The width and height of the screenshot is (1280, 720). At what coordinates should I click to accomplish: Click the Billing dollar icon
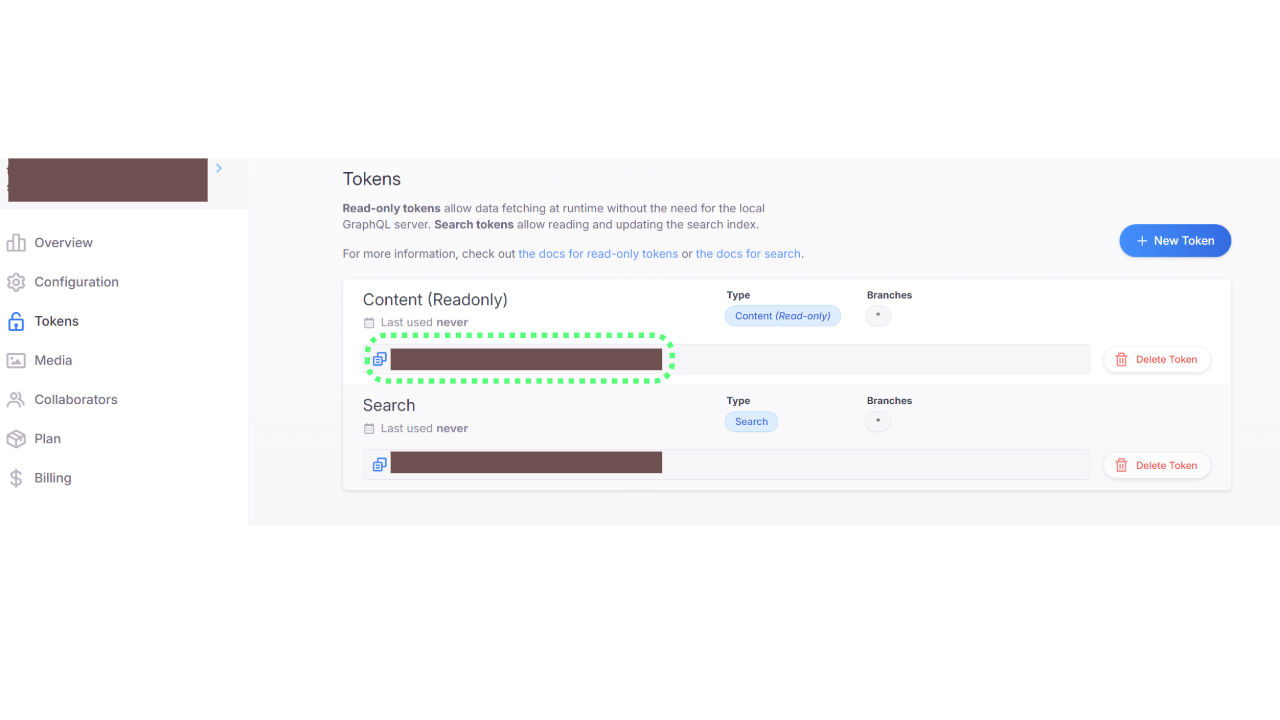tap(16, 478)
